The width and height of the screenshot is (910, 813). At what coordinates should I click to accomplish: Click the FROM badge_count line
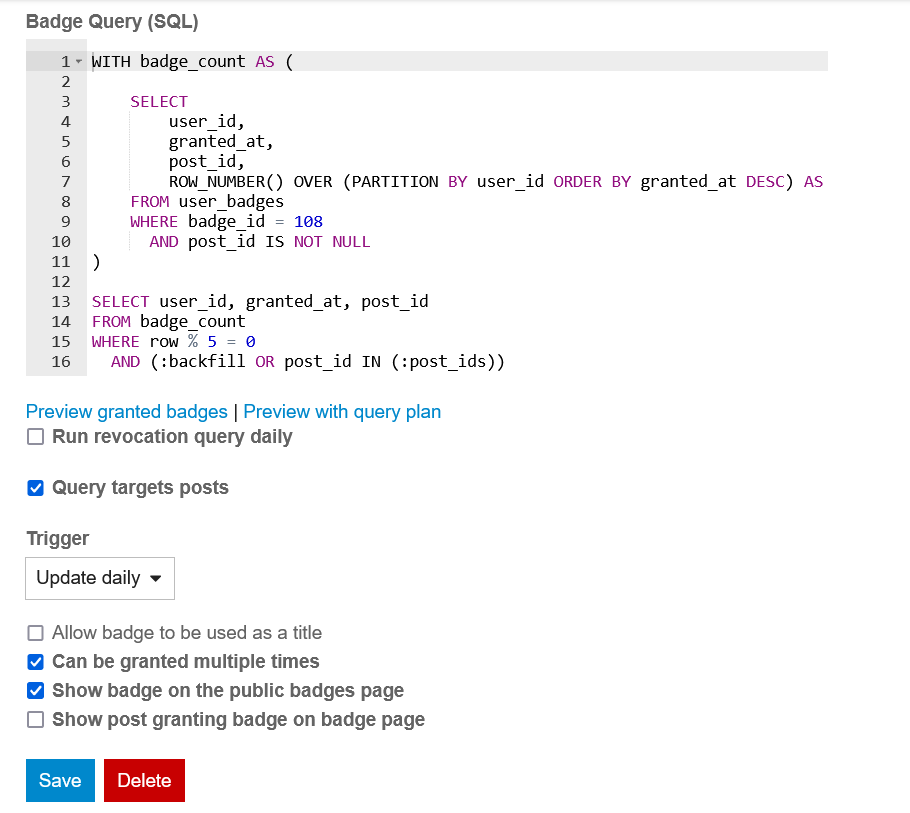169,321
